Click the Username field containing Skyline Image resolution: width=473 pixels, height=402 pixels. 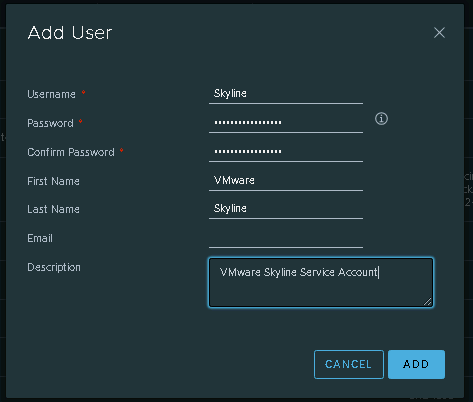point(286,94)
